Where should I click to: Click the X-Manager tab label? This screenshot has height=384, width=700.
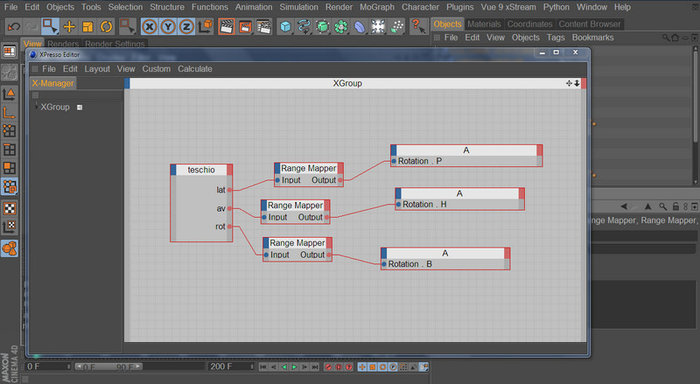coord(53,83)
